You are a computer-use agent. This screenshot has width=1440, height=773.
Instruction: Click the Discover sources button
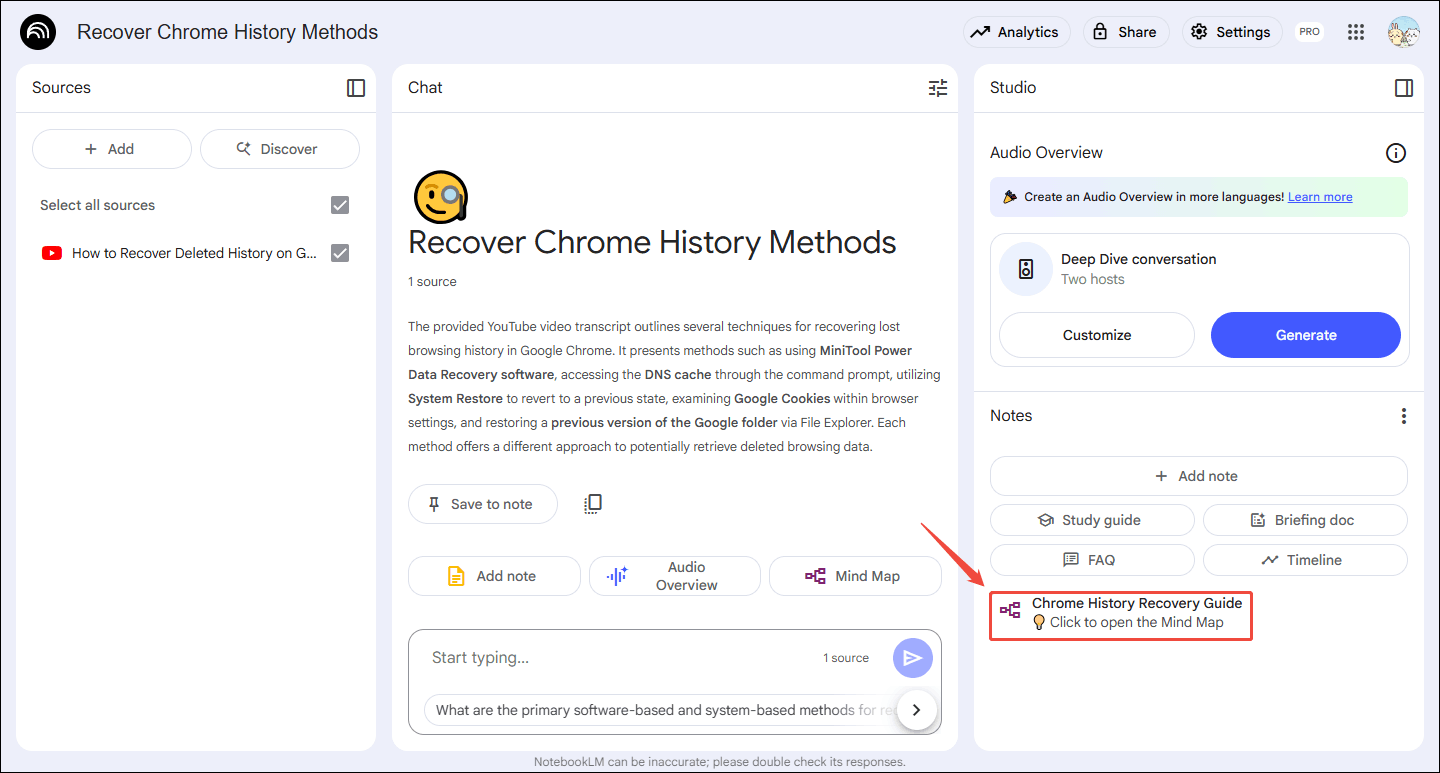(279, 149)
